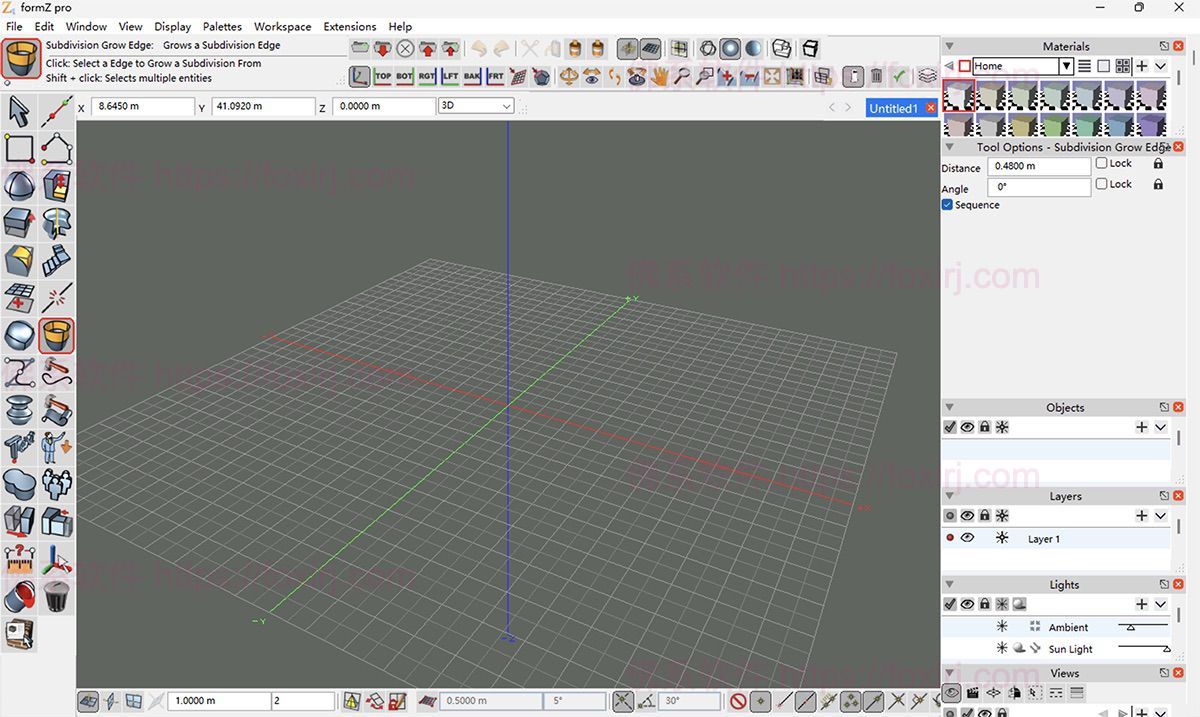The height and width of the screenshot is (717, 1200).
Task: Disable the Sequence checkbox
Action: (x=946, y=205)
